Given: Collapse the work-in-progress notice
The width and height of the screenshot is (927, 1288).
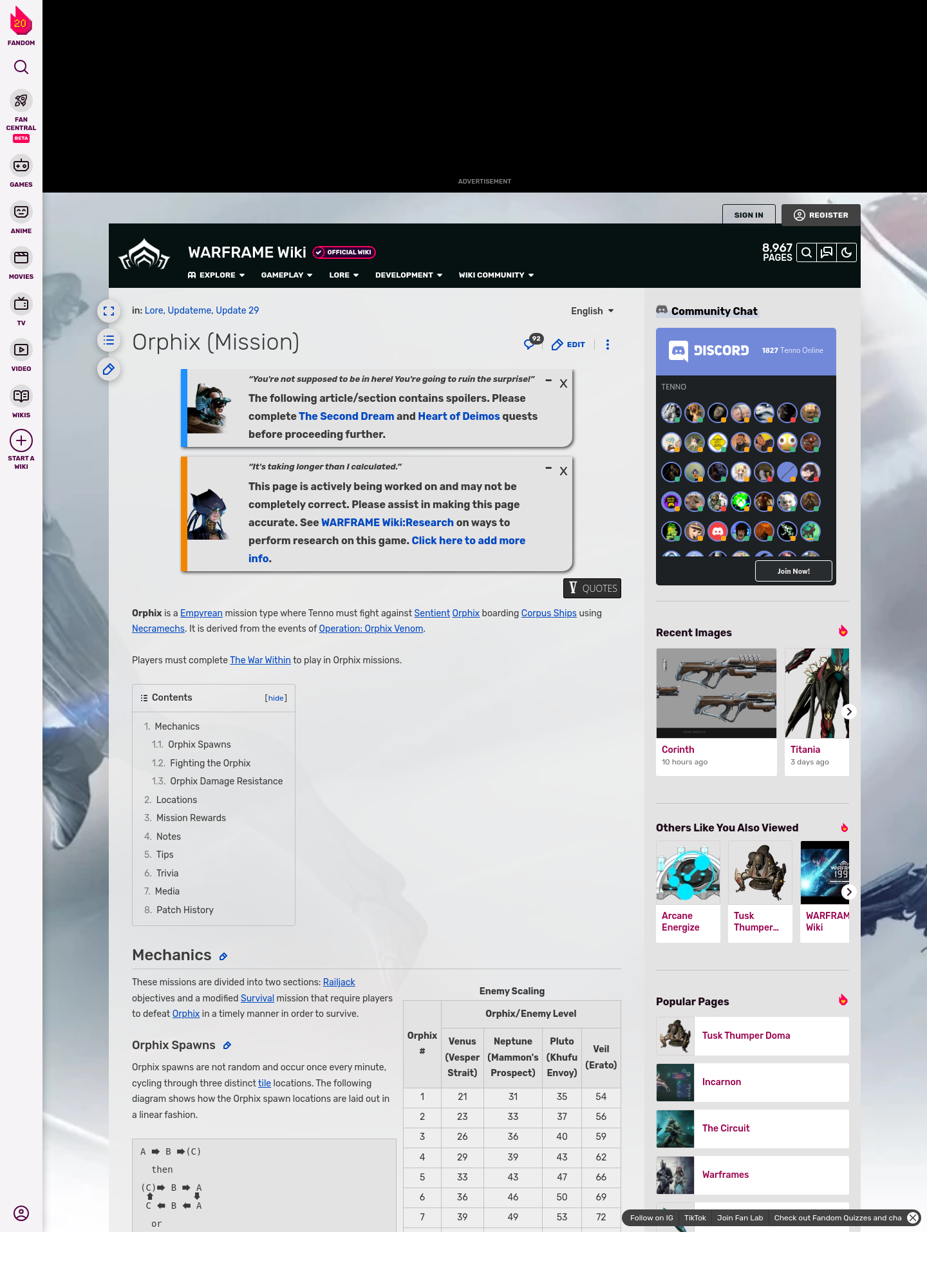Looking at the screenshot, I should point(548,468).
